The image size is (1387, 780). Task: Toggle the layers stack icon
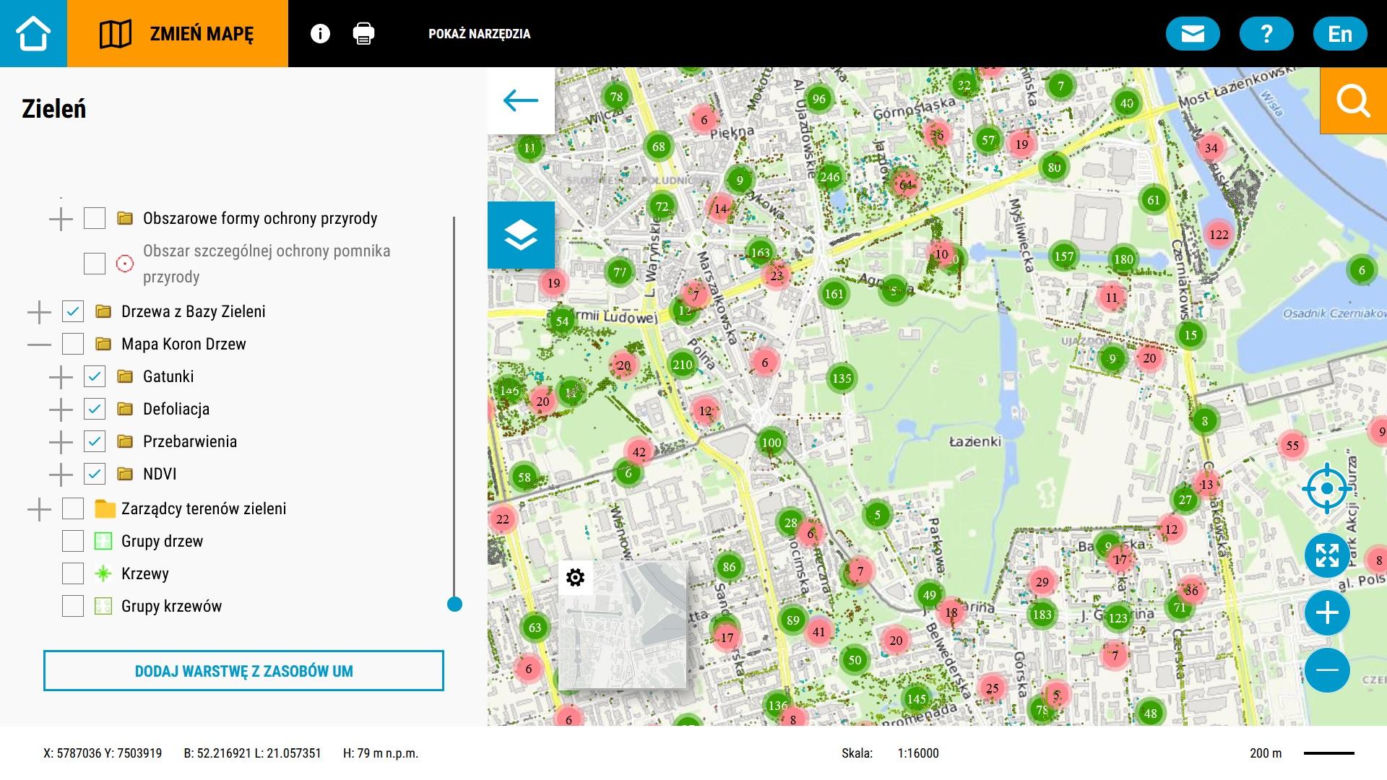(521, 235)
